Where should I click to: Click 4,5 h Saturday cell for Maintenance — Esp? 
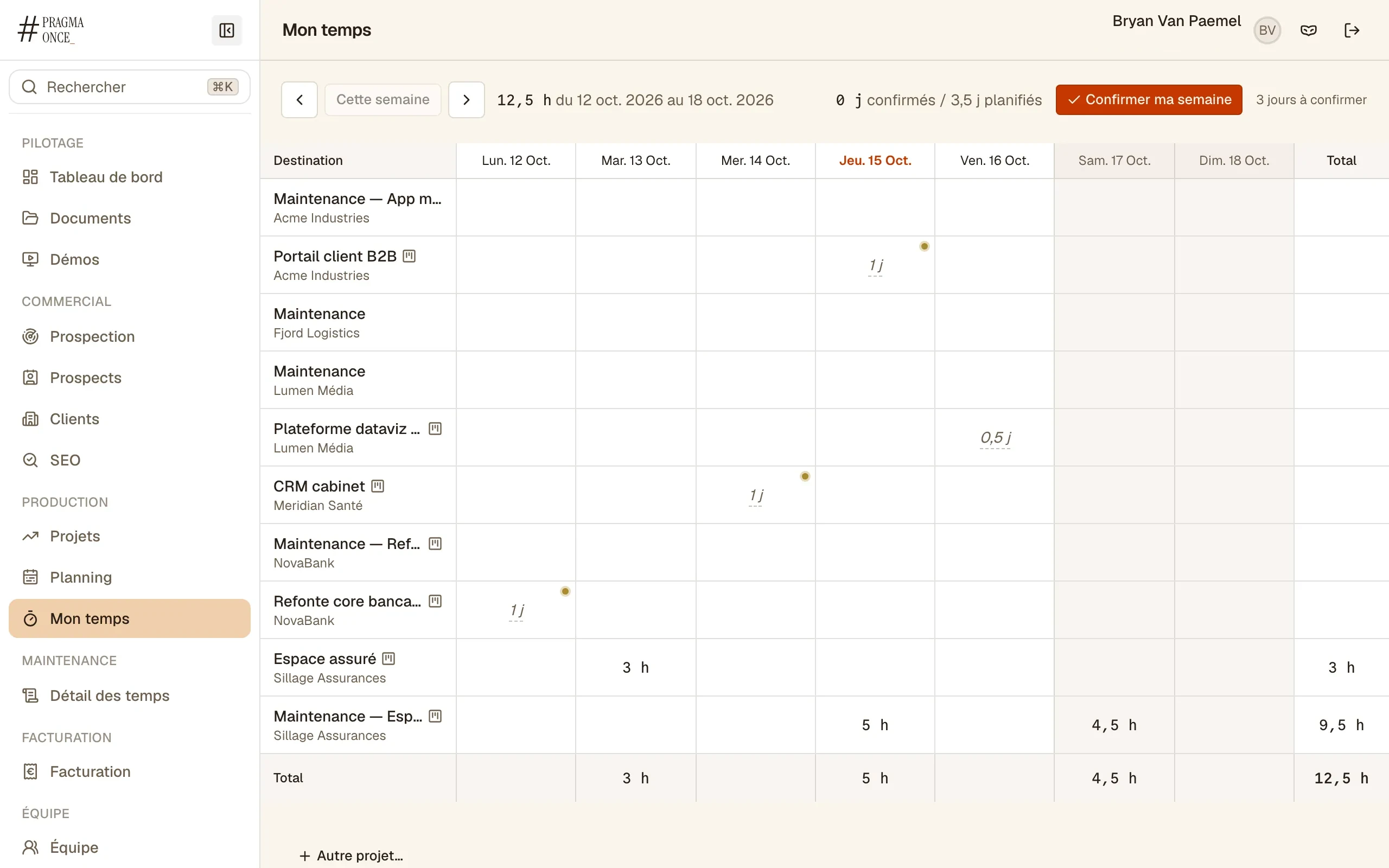(x=1114, y=725)
